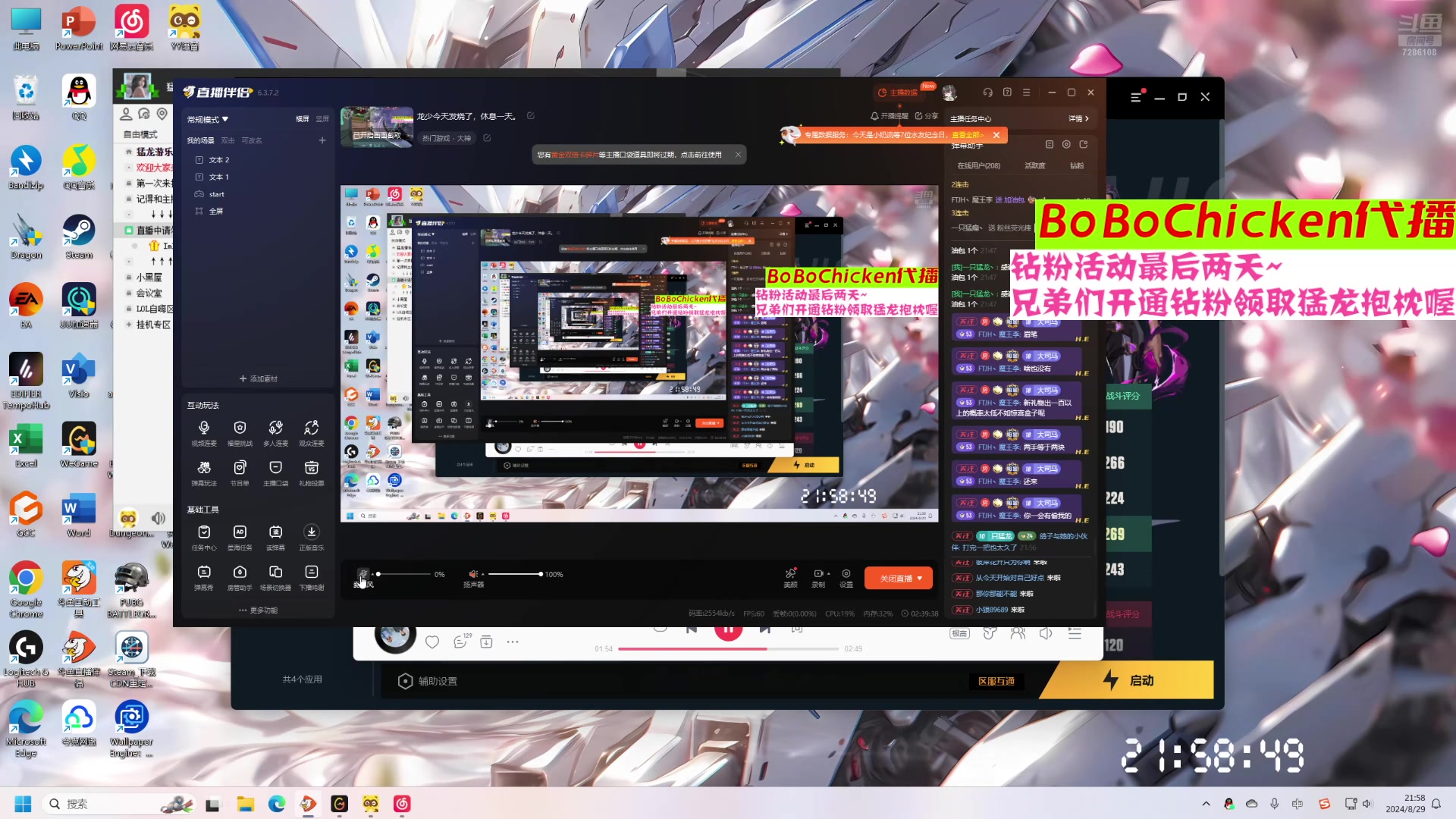Open 主播口袋 streamer pocket
Screen dimensions: 1456x819
coord(275,473)
